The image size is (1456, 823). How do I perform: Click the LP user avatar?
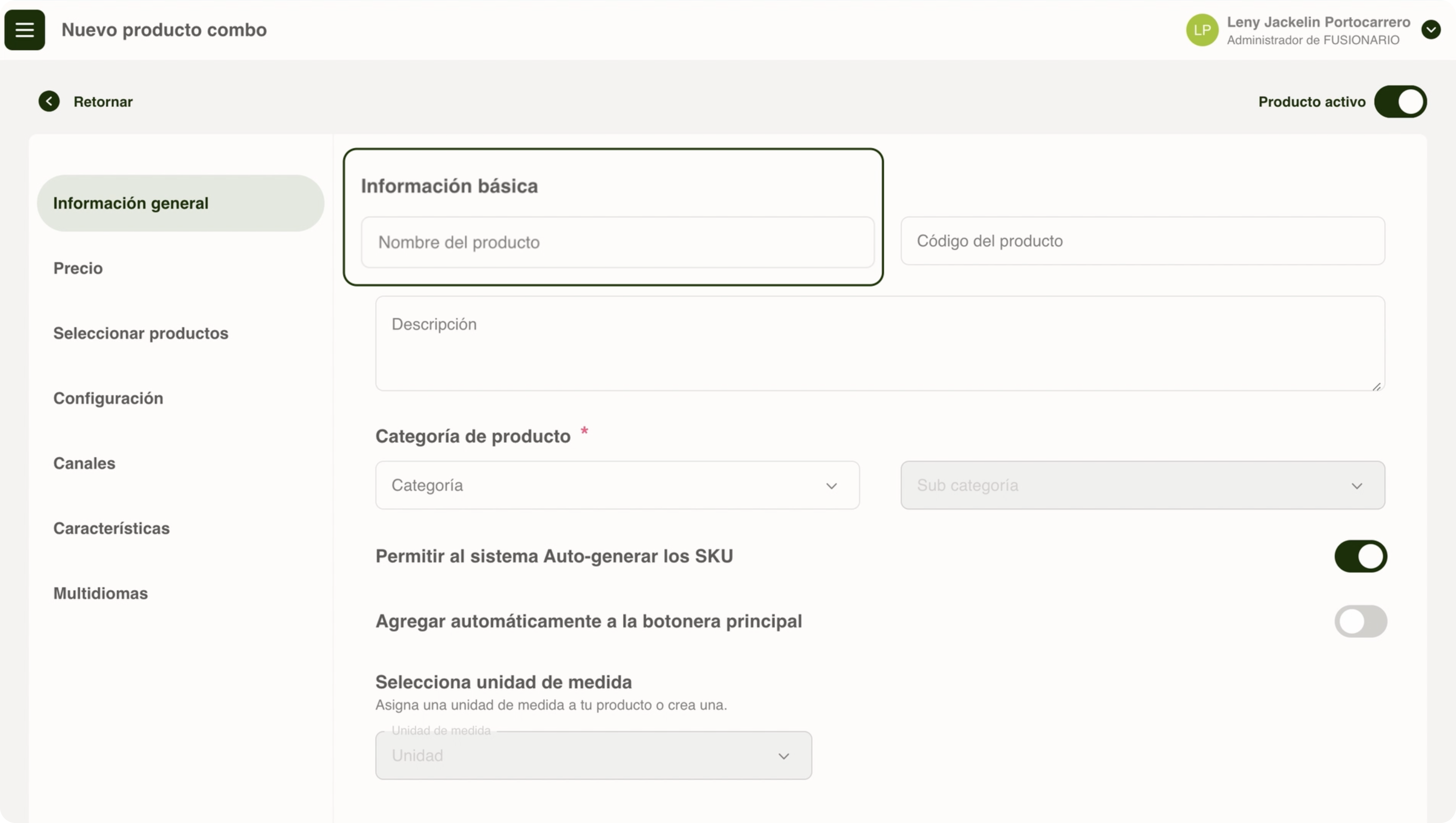1202,30
